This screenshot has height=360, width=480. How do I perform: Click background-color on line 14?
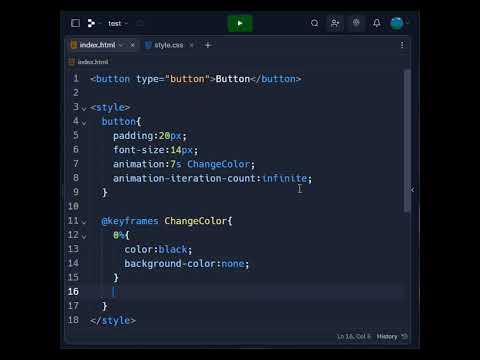(170, 264)
